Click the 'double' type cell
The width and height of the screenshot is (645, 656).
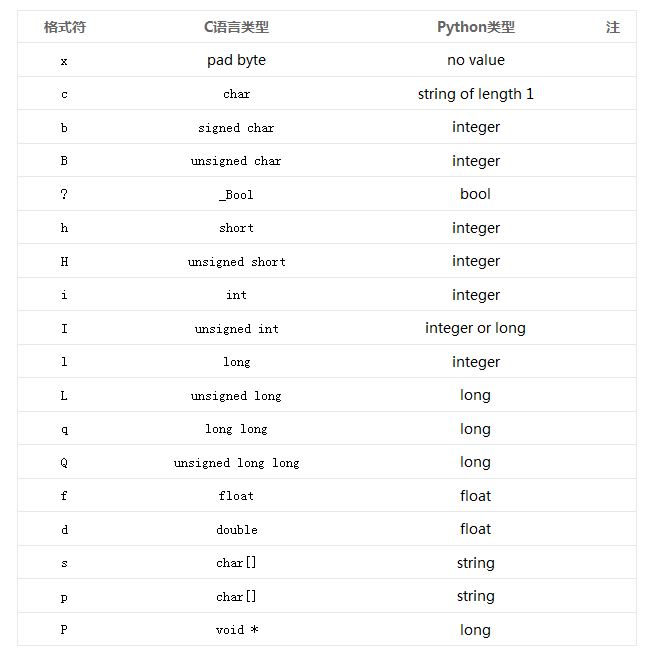coord(236,530)
